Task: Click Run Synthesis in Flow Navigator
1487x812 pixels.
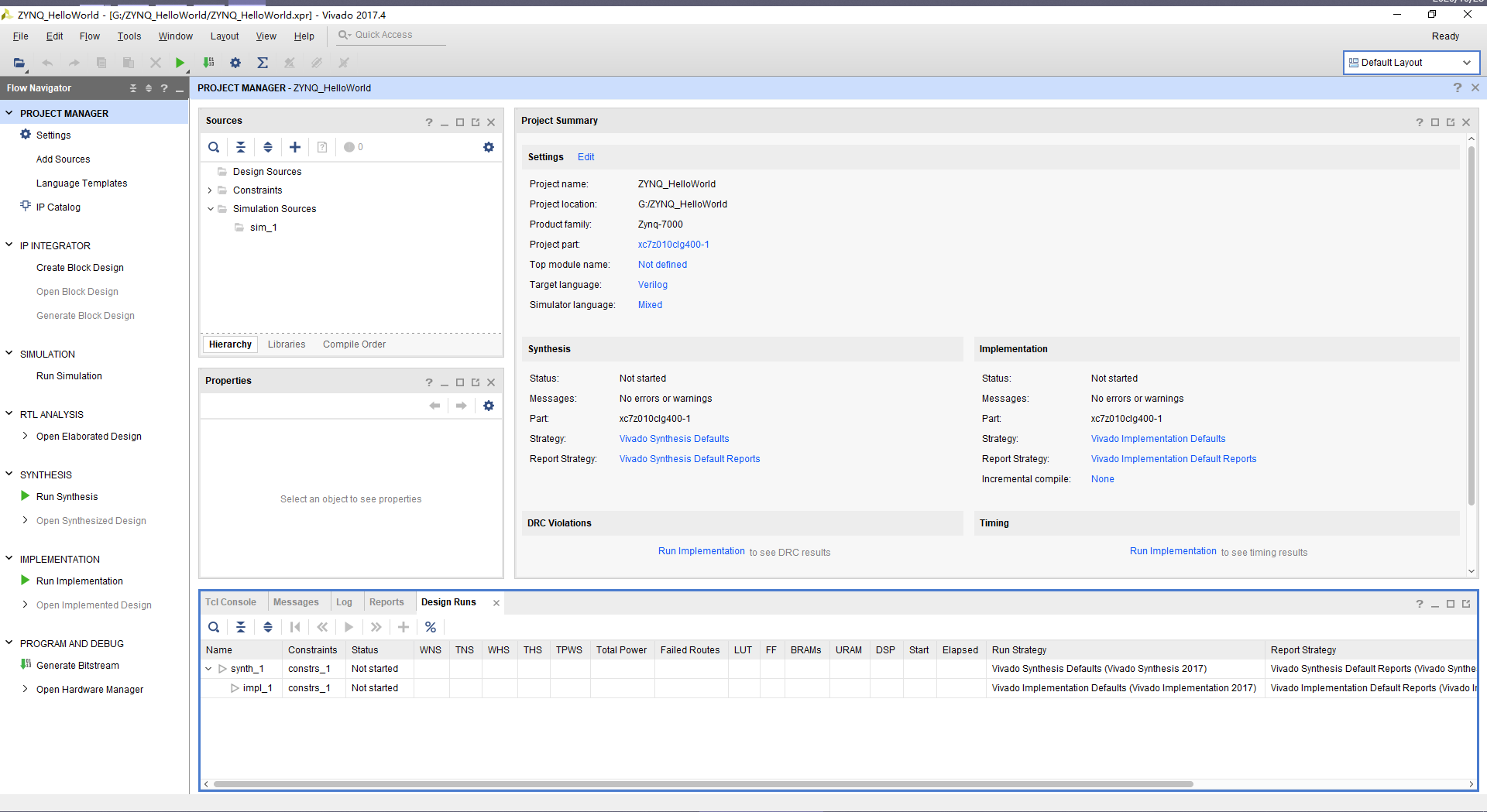Action: [x=67, y=497]
